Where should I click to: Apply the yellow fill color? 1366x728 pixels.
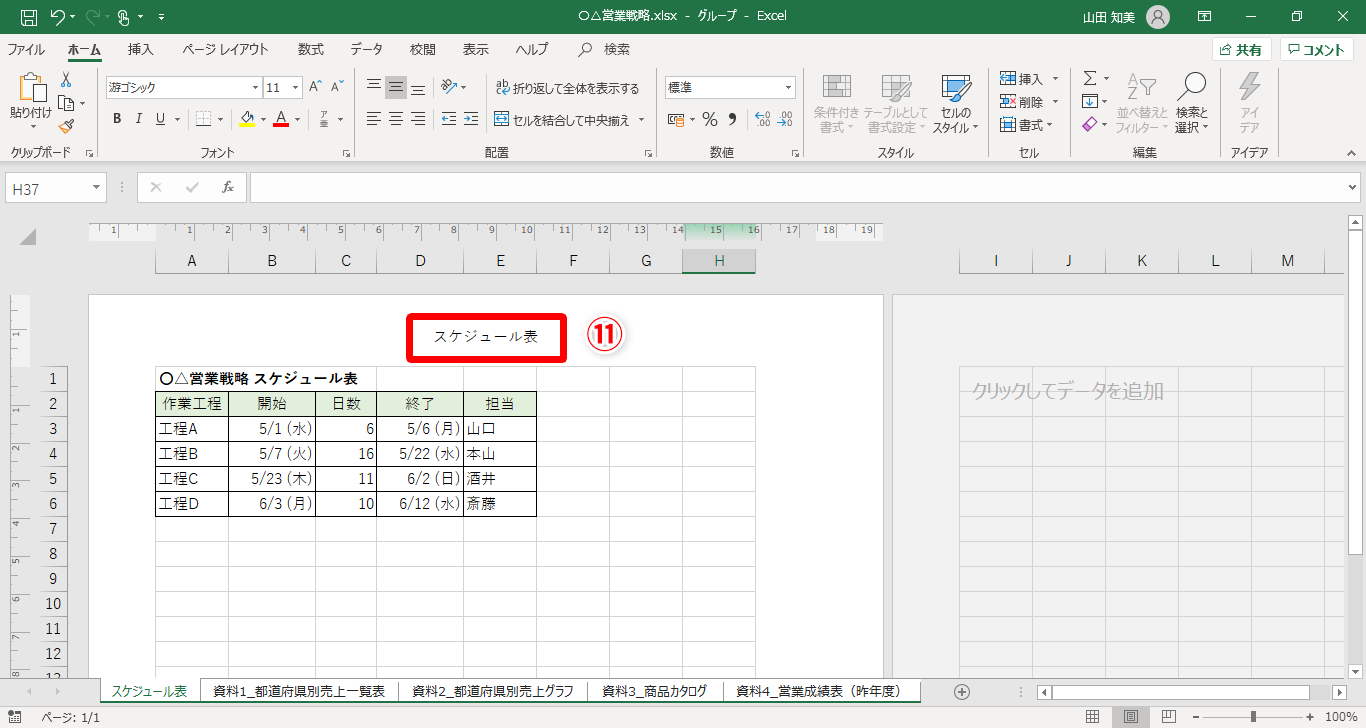tap(248, 119)
